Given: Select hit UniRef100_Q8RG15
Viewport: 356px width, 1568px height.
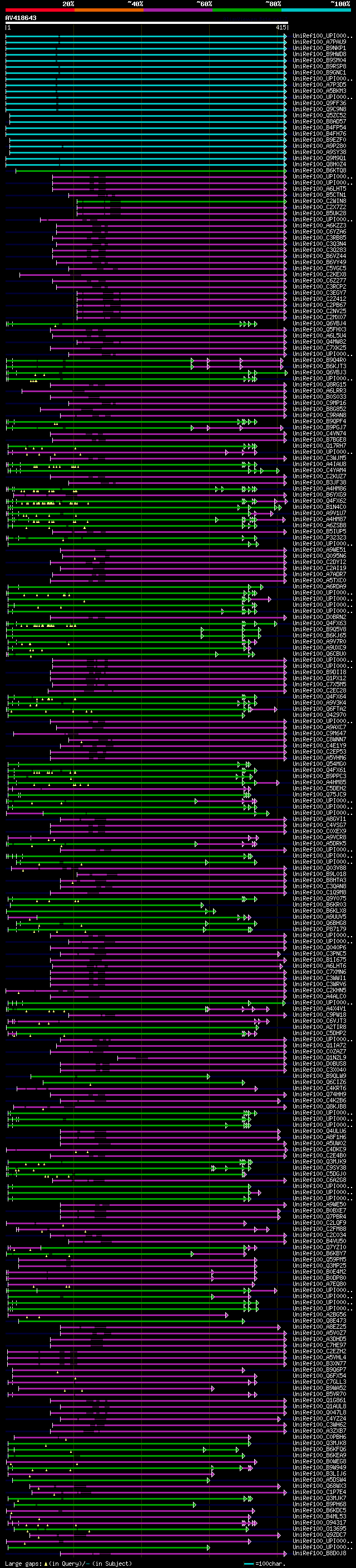Looking at the screenshot, I should point(319,384).
